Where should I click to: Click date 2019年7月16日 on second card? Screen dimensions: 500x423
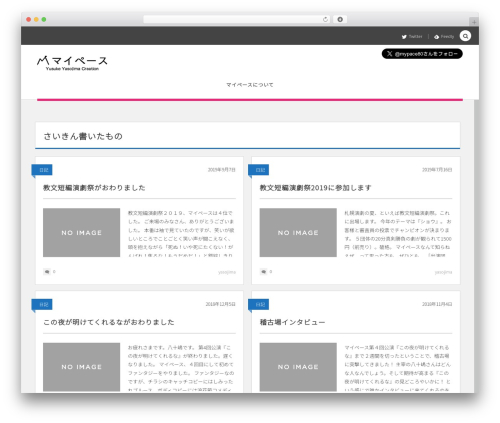pyautogui.click(x=437, y=170)
